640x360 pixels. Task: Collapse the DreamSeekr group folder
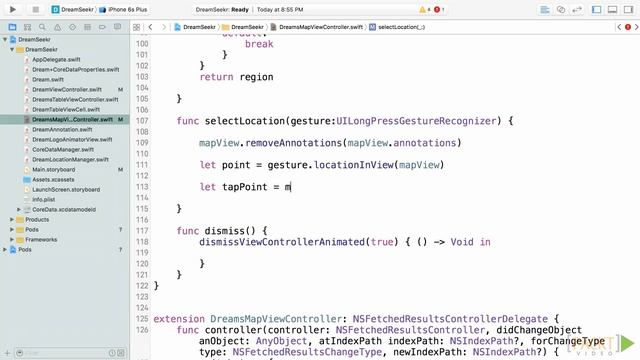point(12,49)
